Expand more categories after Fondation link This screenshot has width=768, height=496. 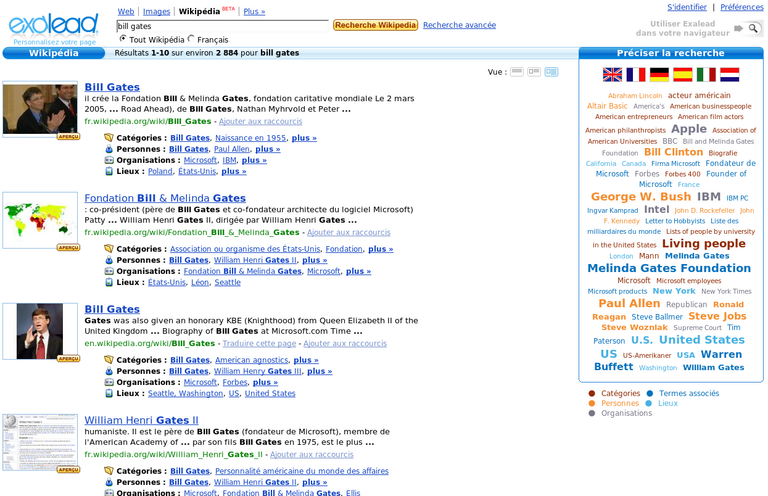coord(381,249)
